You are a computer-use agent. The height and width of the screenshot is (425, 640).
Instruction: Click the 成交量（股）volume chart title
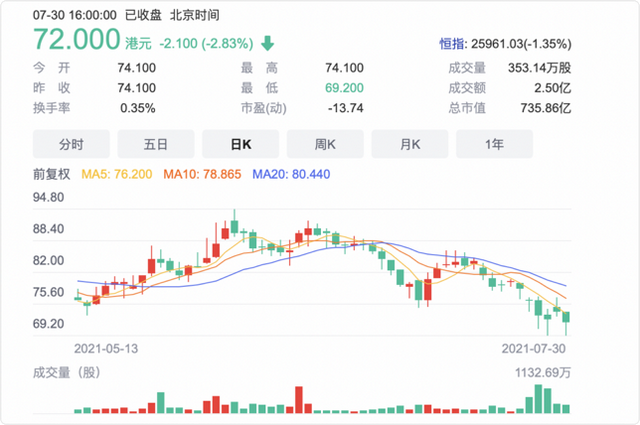(x=67, y=373)
